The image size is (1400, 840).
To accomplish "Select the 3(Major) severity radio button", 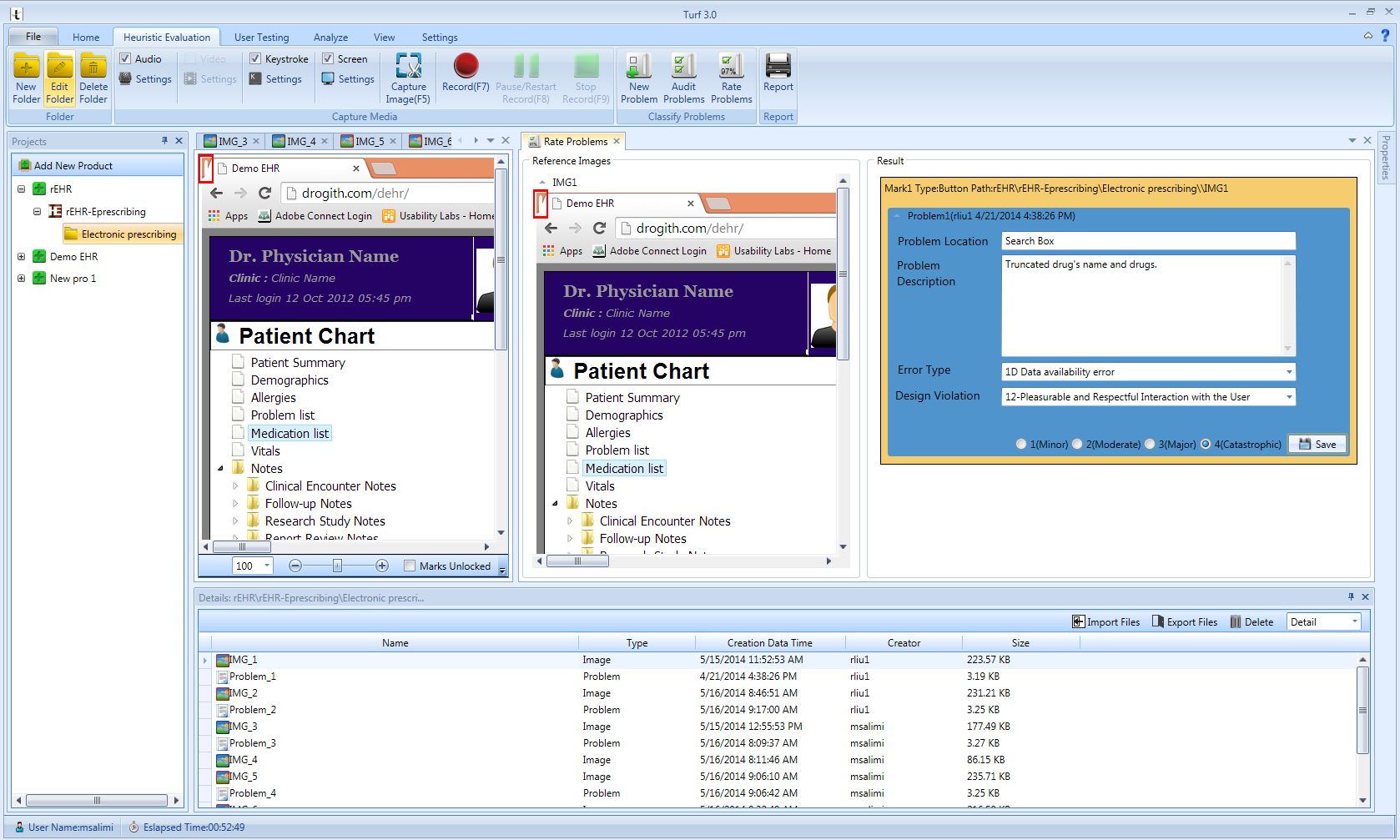I will 1150,445.
